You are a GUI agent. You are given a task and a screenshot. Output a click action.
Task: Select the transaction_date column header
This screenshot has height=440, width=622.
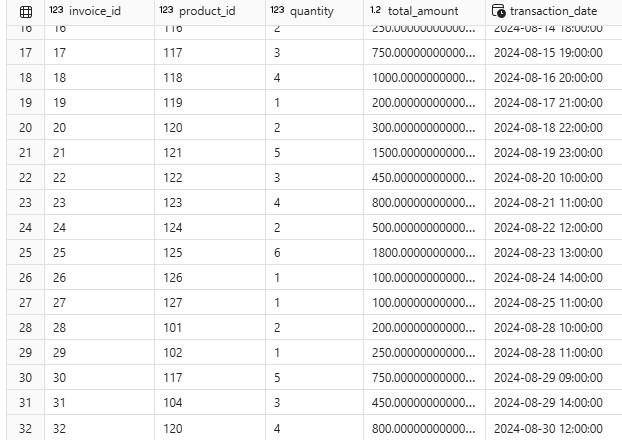coord(554,12)
